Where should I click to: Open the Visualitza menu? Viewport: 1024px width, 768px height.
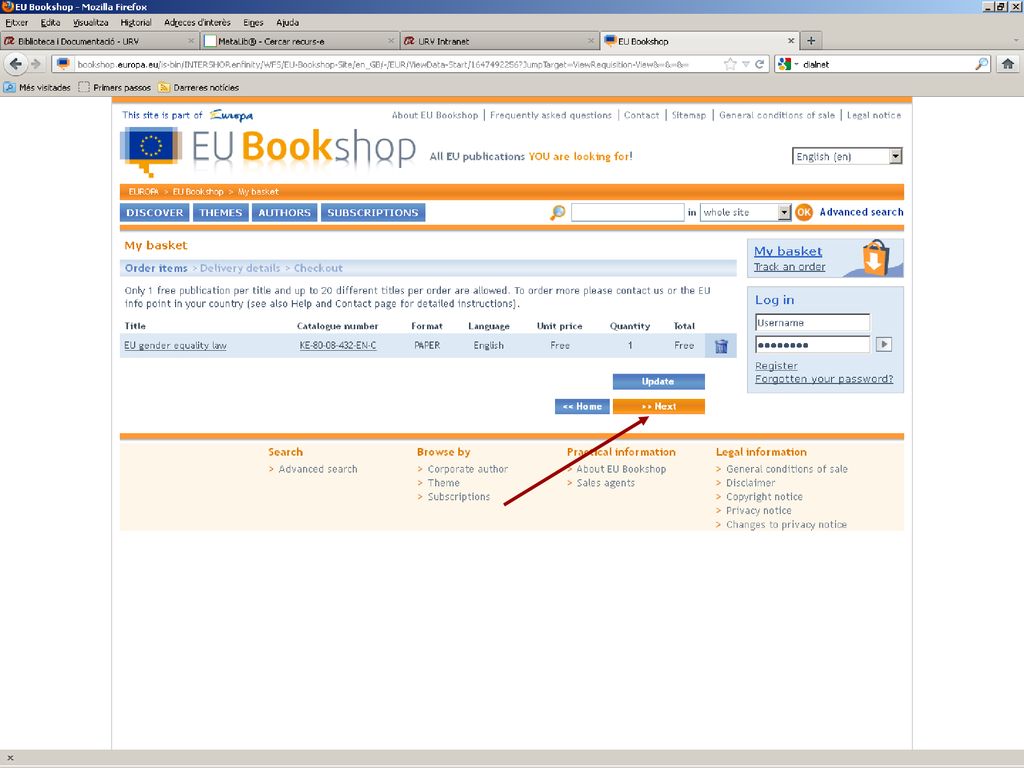(91, 22)
